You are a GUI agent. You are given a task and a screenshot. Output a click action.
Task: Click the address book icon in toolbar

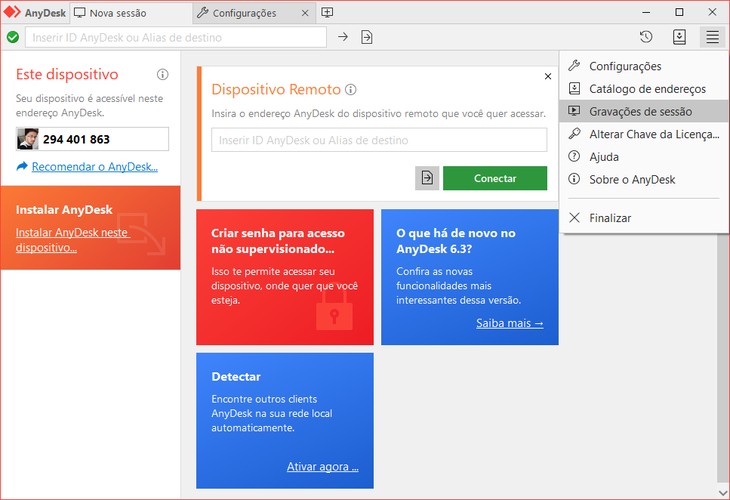[679, 37]
